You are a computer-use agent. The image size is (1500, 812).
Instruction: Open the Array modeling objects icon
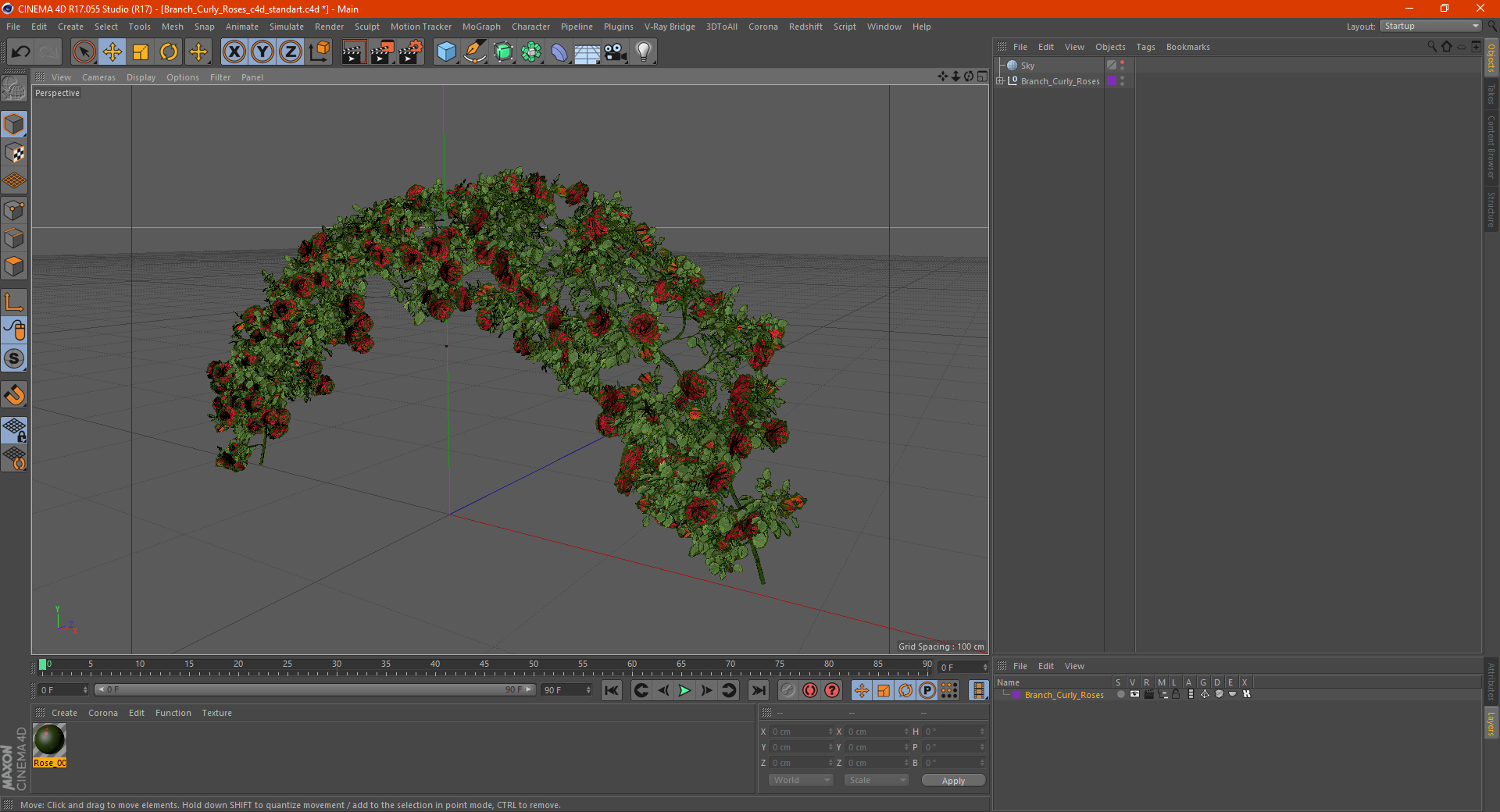coord(531,52)
